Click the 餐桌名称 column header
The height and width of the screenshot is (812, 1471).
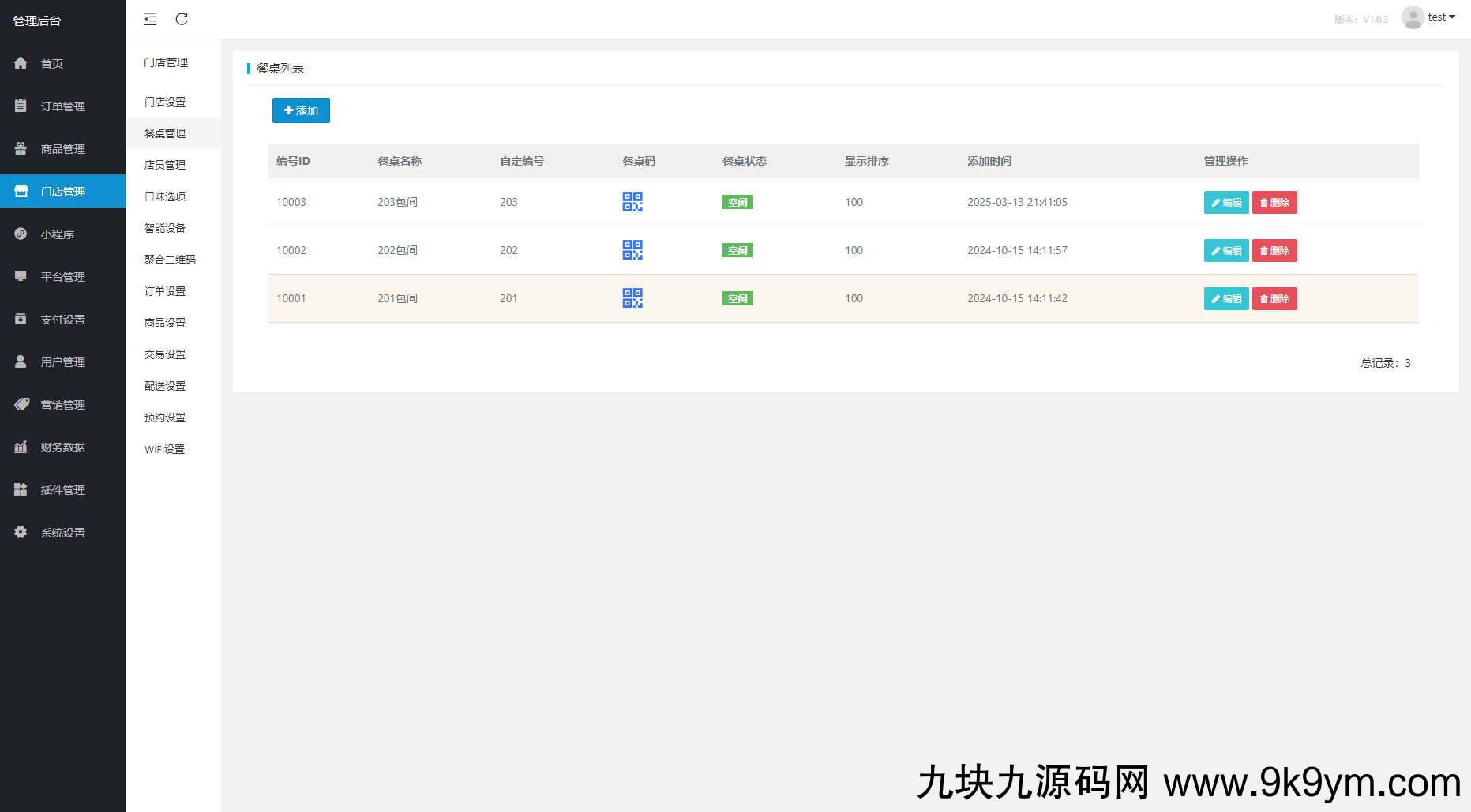(x=400, y=161)
